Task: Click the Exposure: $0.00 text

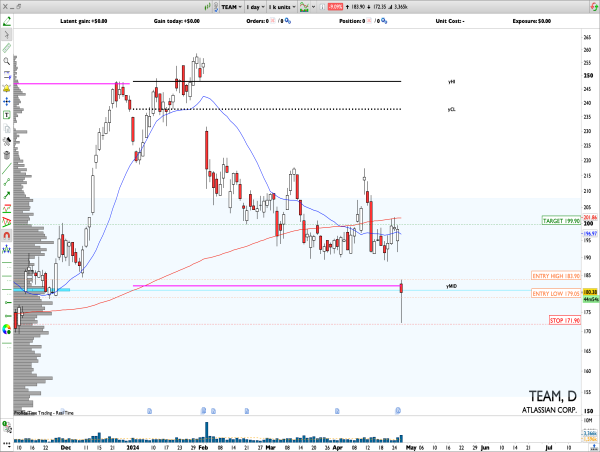Action: tap(532, 21)
